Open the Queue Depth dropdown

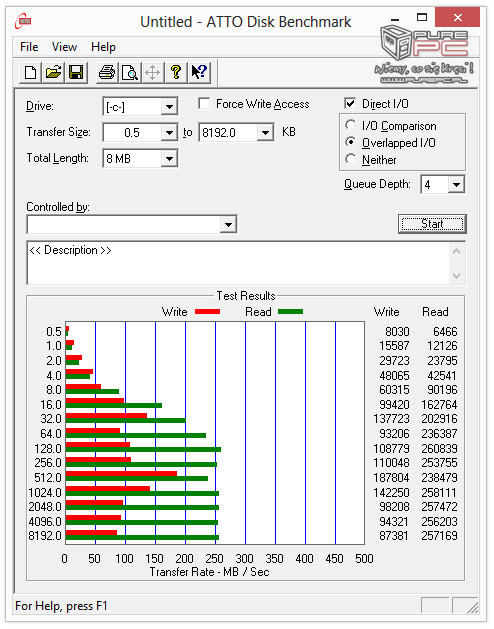(456, 185)
